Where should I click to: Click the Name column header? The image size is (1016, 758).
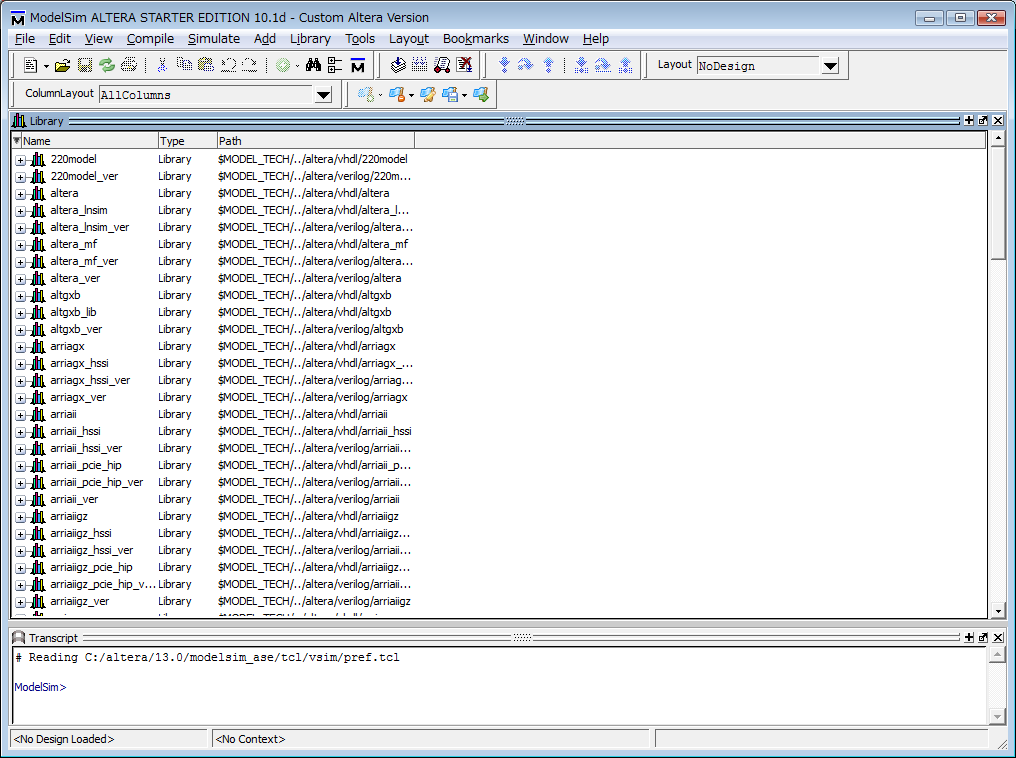90,141
